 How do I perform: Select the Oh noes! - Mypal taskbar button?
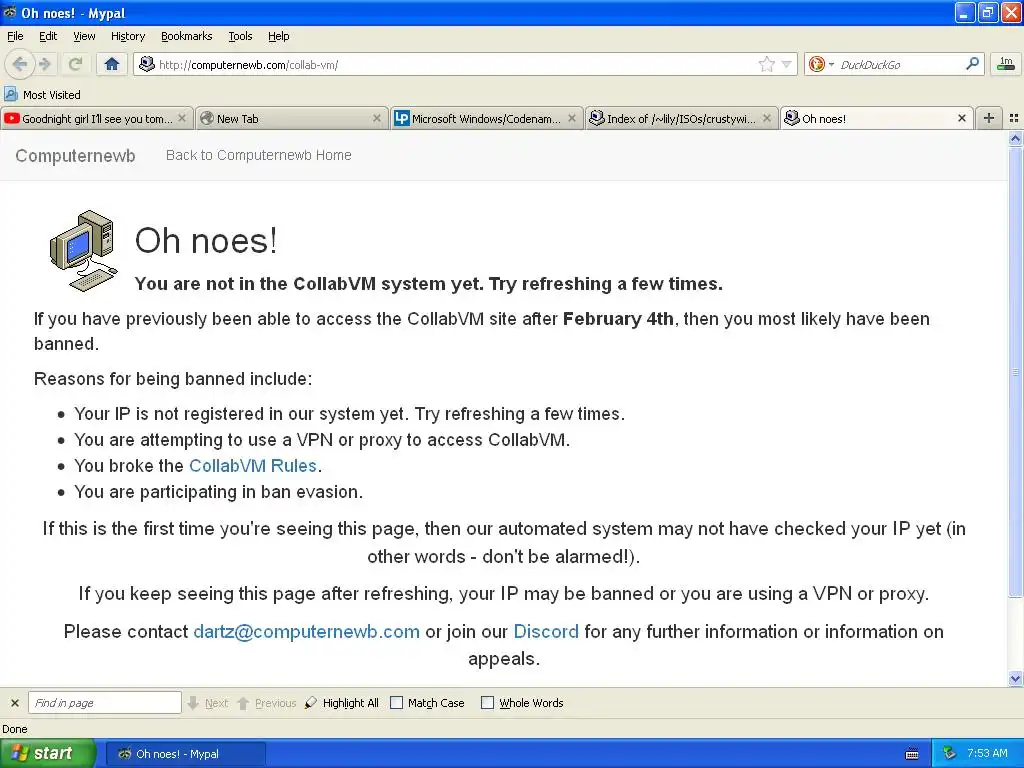point(185,754)
